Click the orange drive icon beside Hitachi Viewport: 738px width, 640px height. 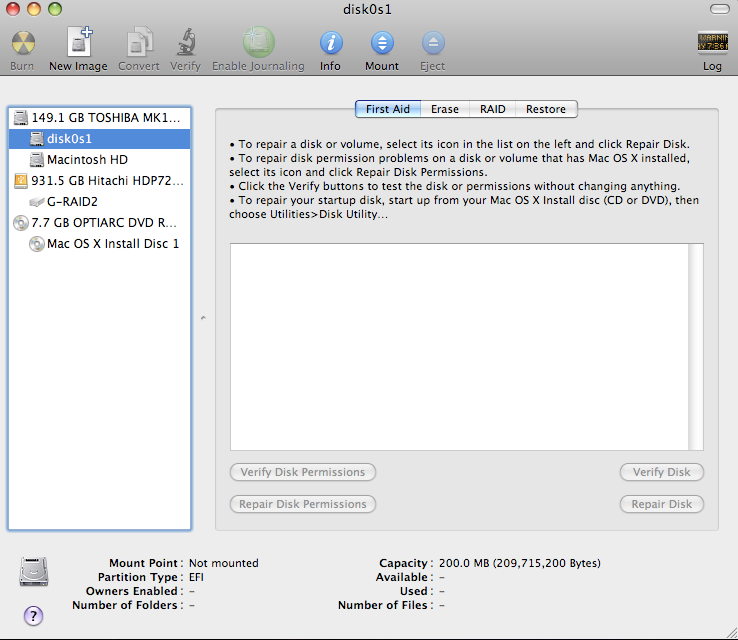tap(21, 181)
